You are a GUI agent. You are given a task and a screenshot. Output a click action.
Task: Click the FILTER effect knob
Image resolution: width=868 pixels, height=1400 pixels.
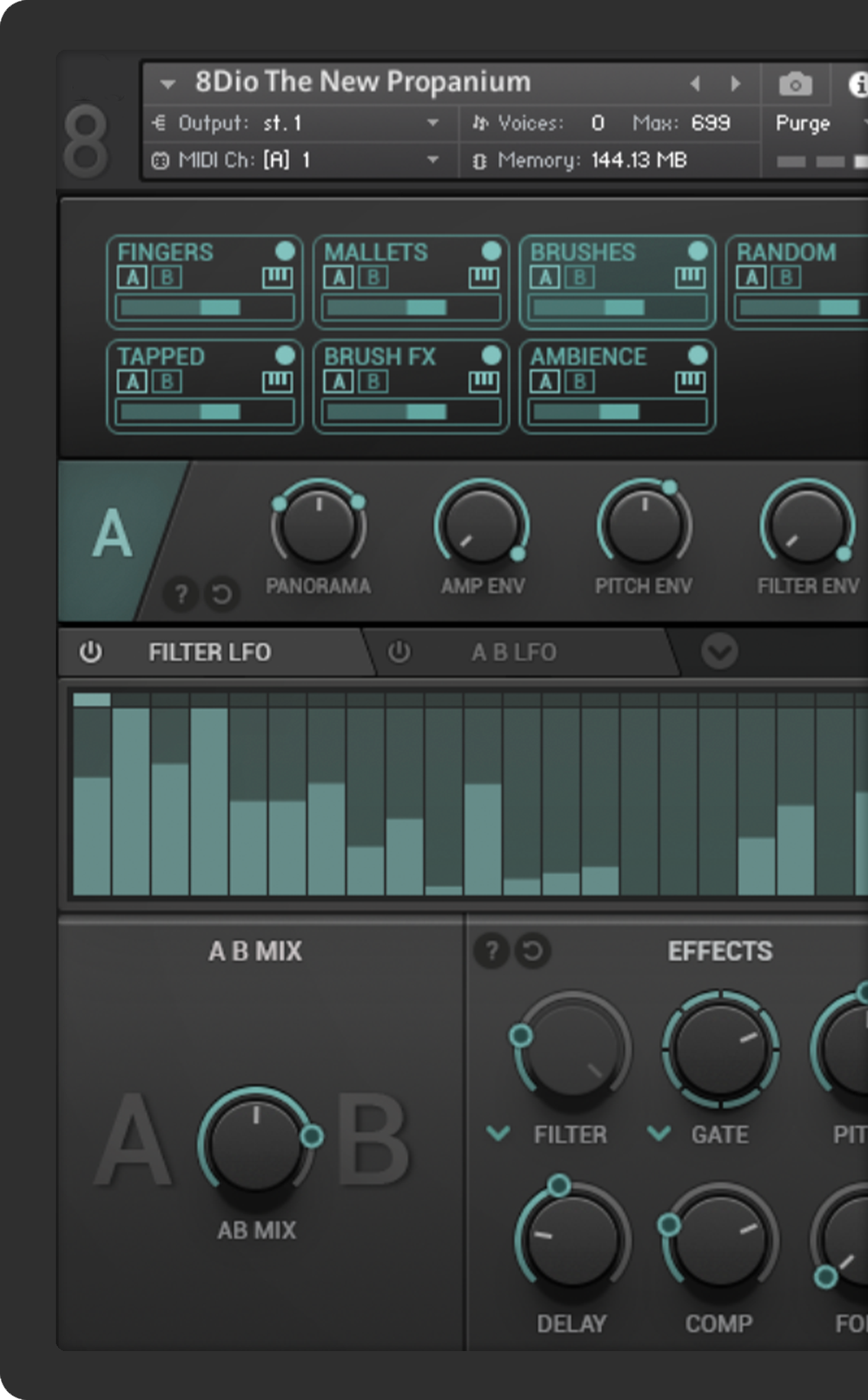click(572, 1050)
